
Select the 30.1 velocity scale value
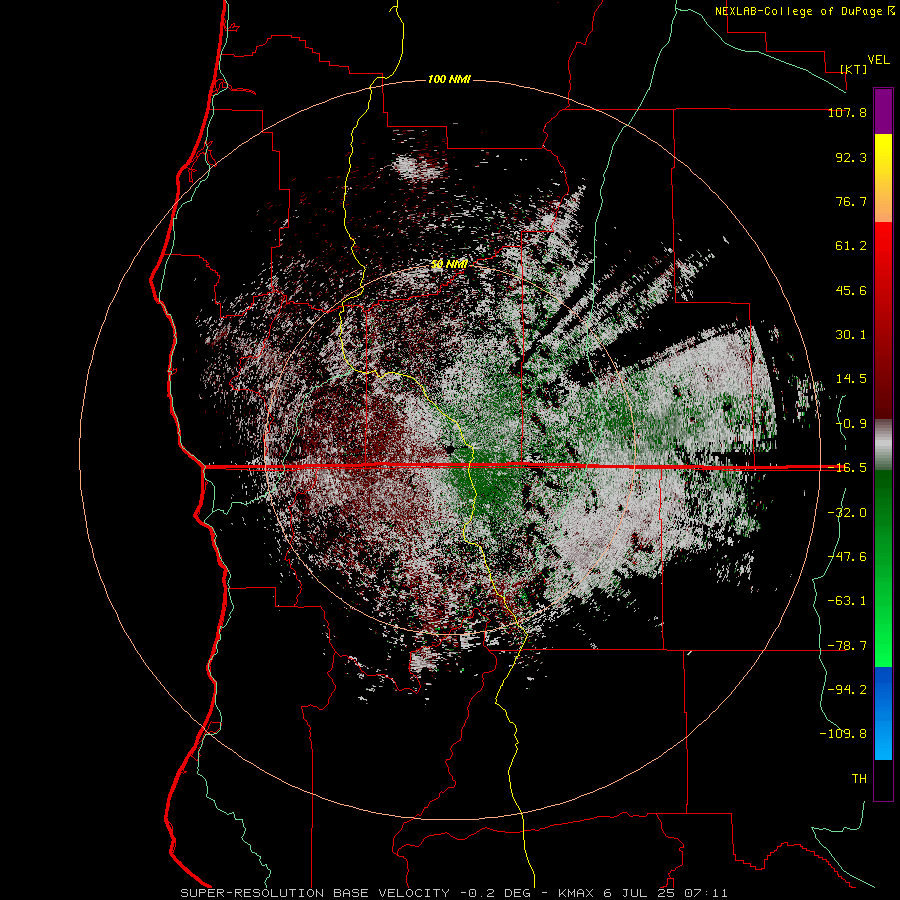point(851,335)
